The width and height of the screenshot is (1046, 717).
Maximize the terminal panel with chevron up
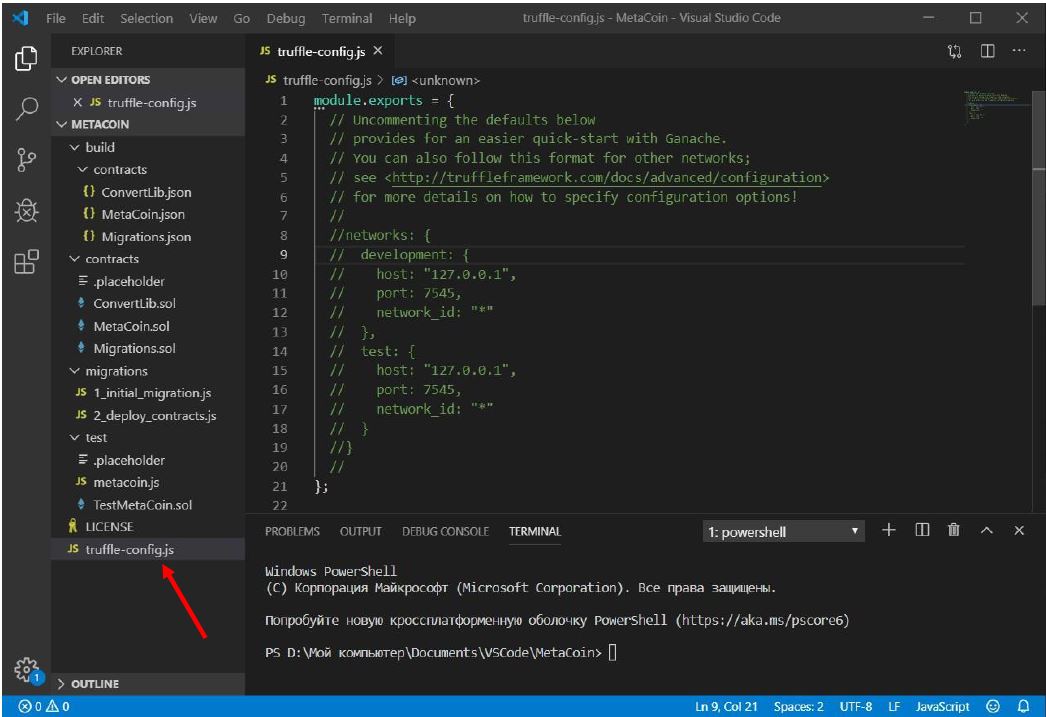[x=986, y=531]
